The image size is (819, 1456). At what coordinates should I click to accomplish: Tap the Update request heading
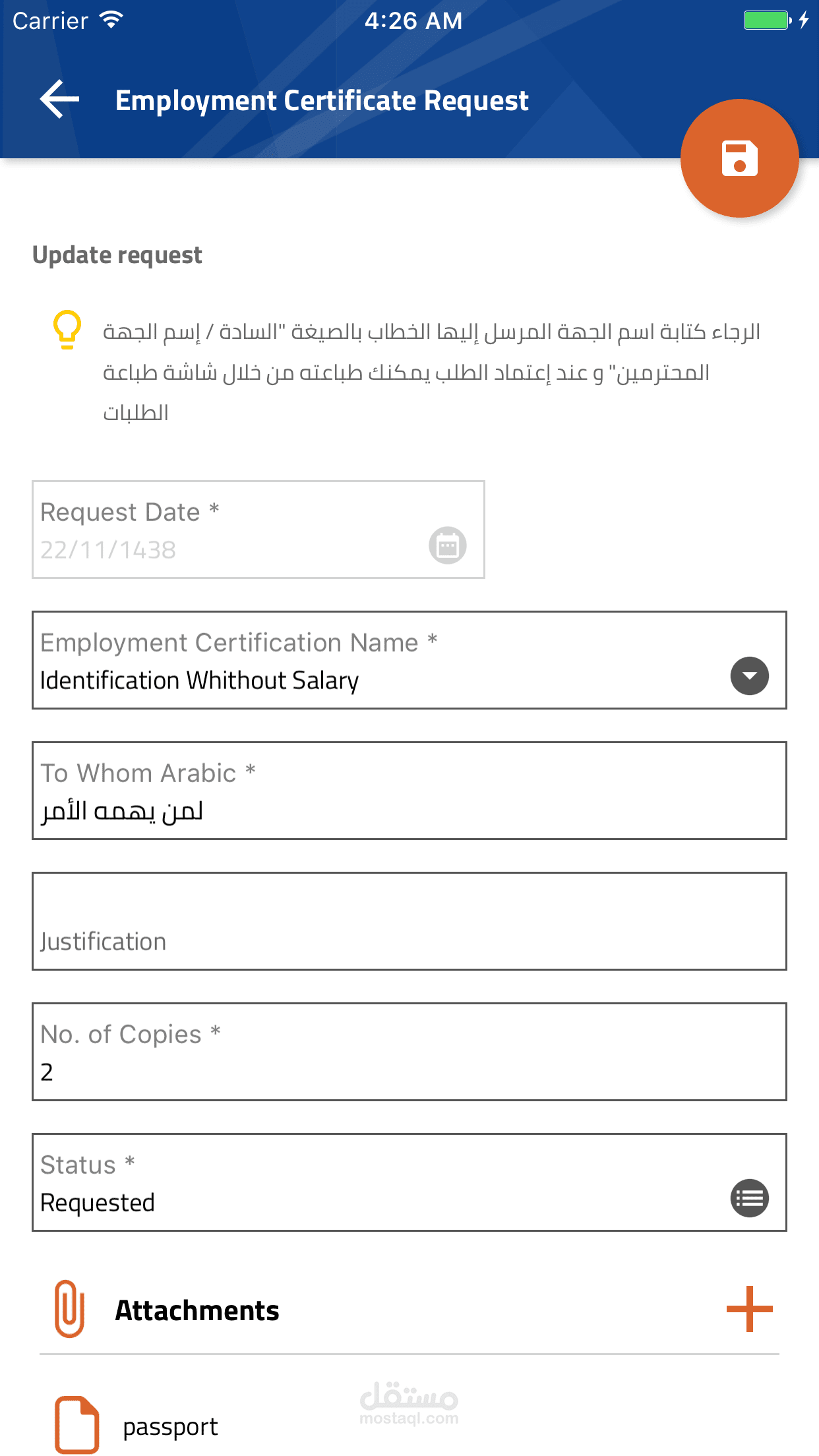117,255
